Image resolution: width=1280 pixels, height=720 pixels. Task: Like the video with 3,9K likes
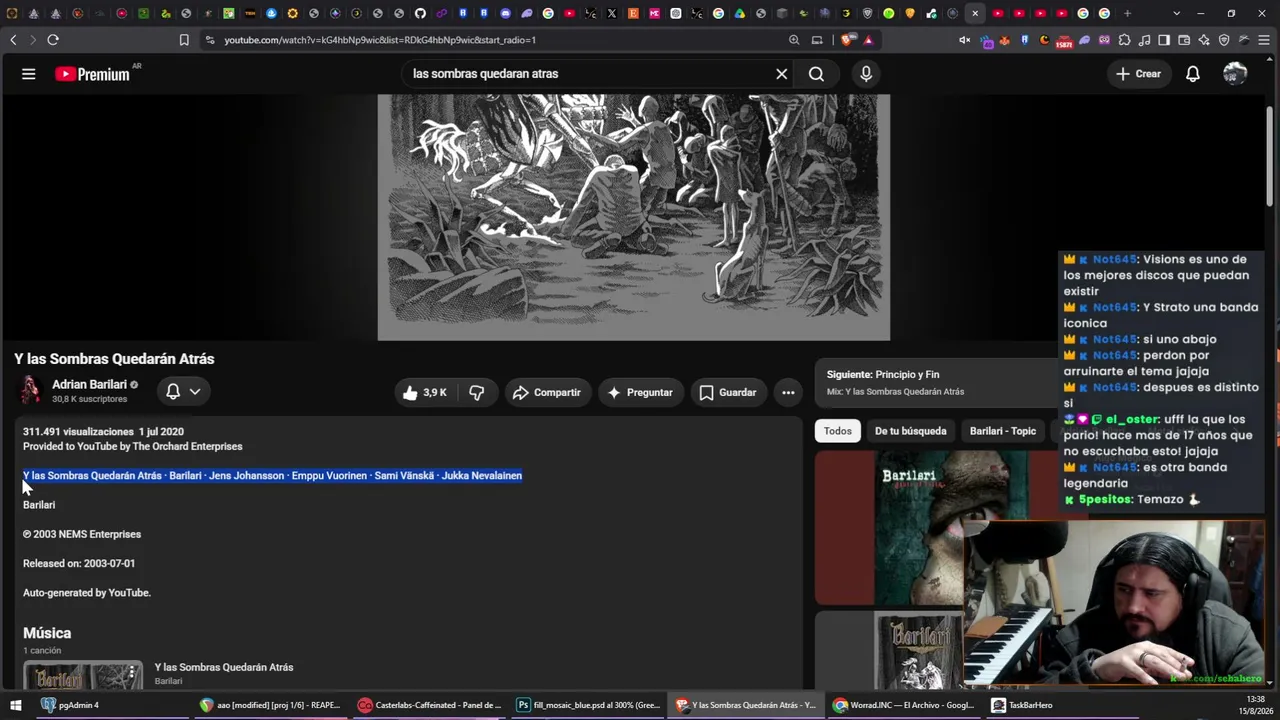point(425,393)
